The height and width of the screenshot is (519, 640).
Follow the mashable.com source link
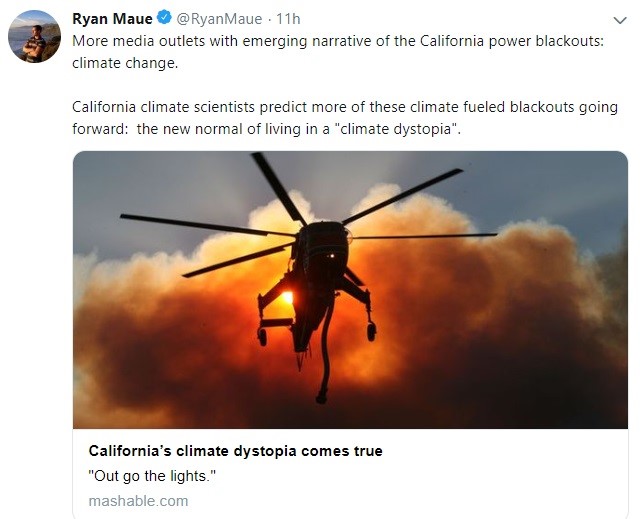[138, 501]
